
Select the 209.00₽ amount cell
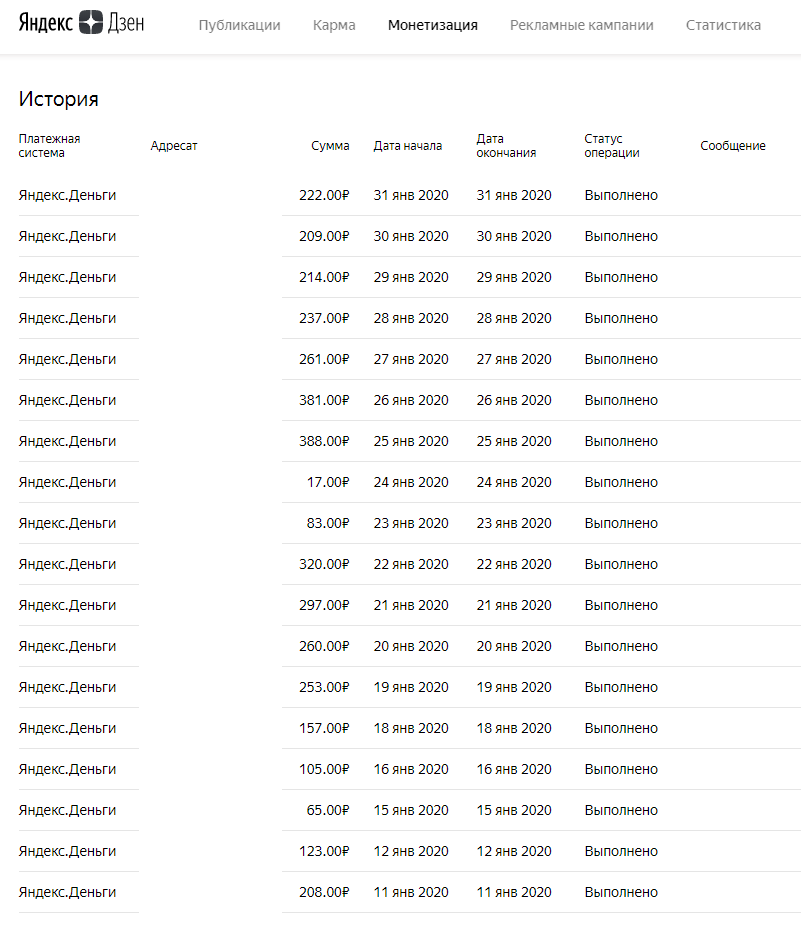click(324, 236)
